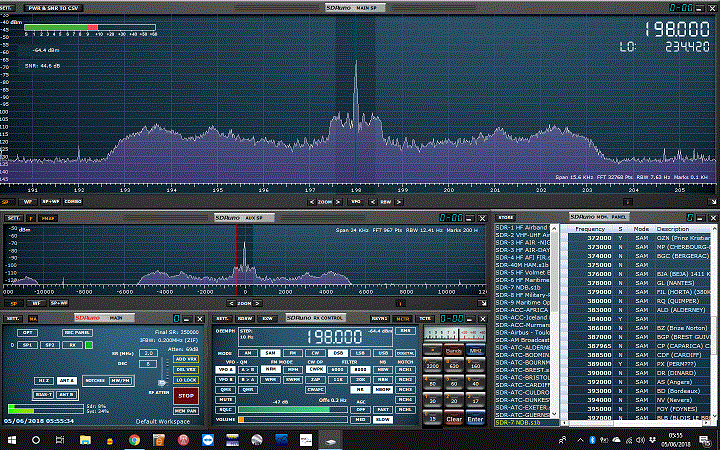
Task: Select USB mode in RX Control
Action: [382, 353]
